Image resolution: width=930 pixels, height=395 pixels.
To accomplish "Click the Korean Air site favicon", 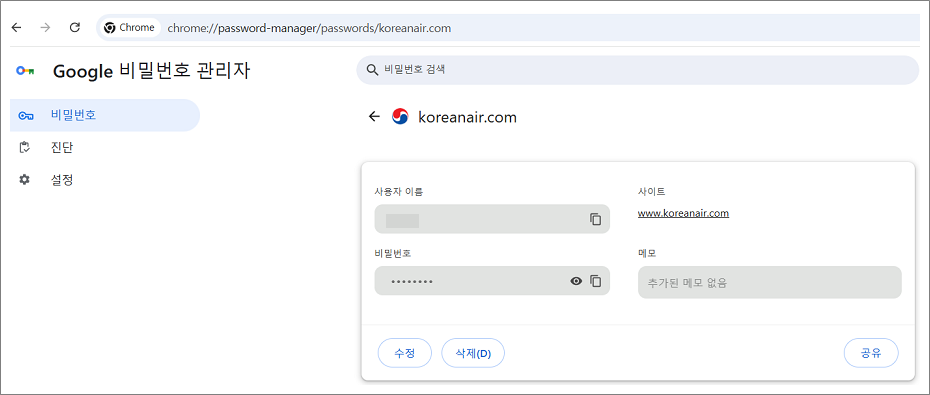I will pos(400,117).
